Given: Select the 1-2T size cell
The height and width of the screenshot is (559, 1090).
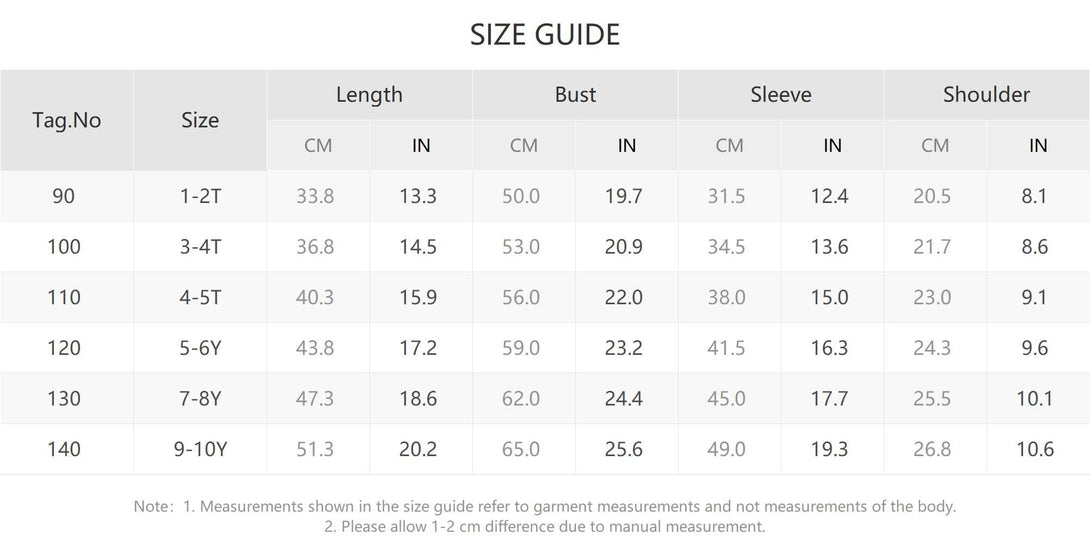Looking at the screenshot, I should [200, 196].
